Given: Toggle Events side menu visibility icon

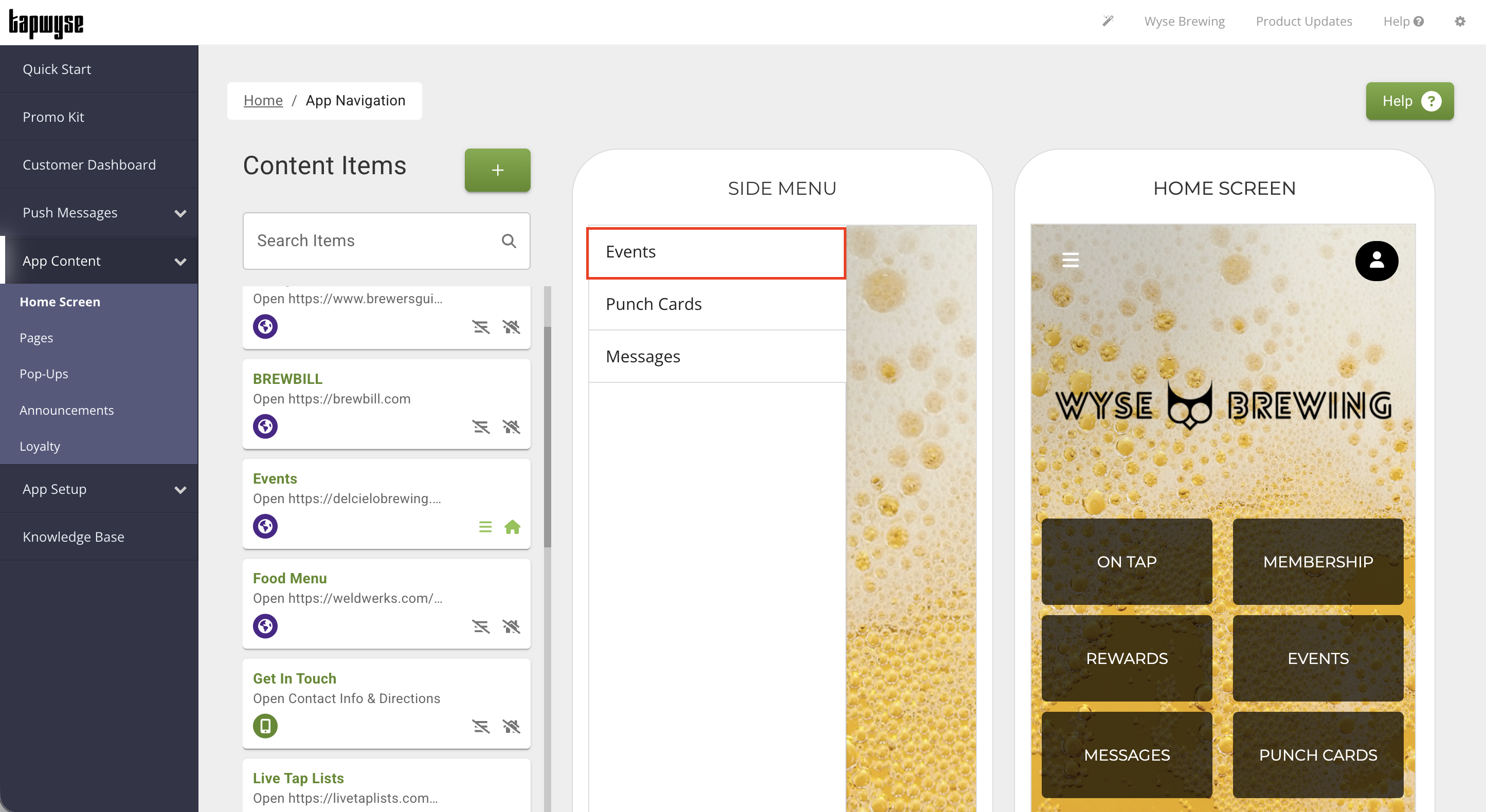Looking at the screenshot, I should (x=485, y=527).
